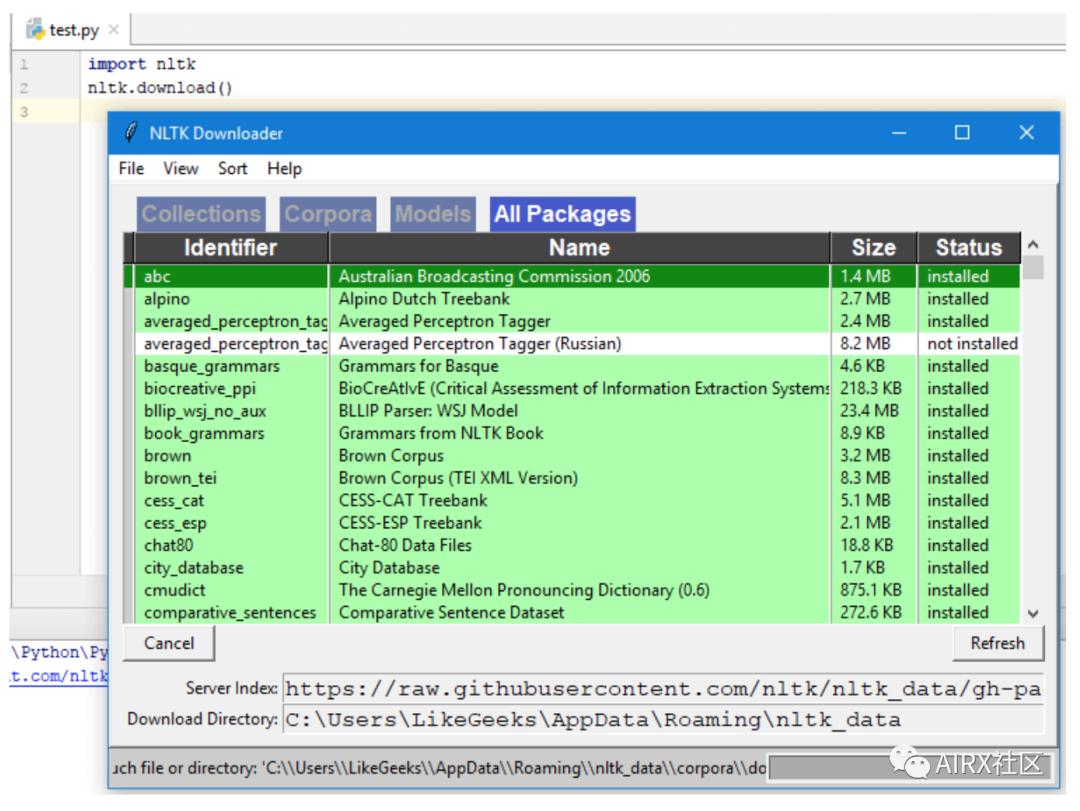Open the File menu
Screen dimensions: 1080x811
[x=131, y=169]
